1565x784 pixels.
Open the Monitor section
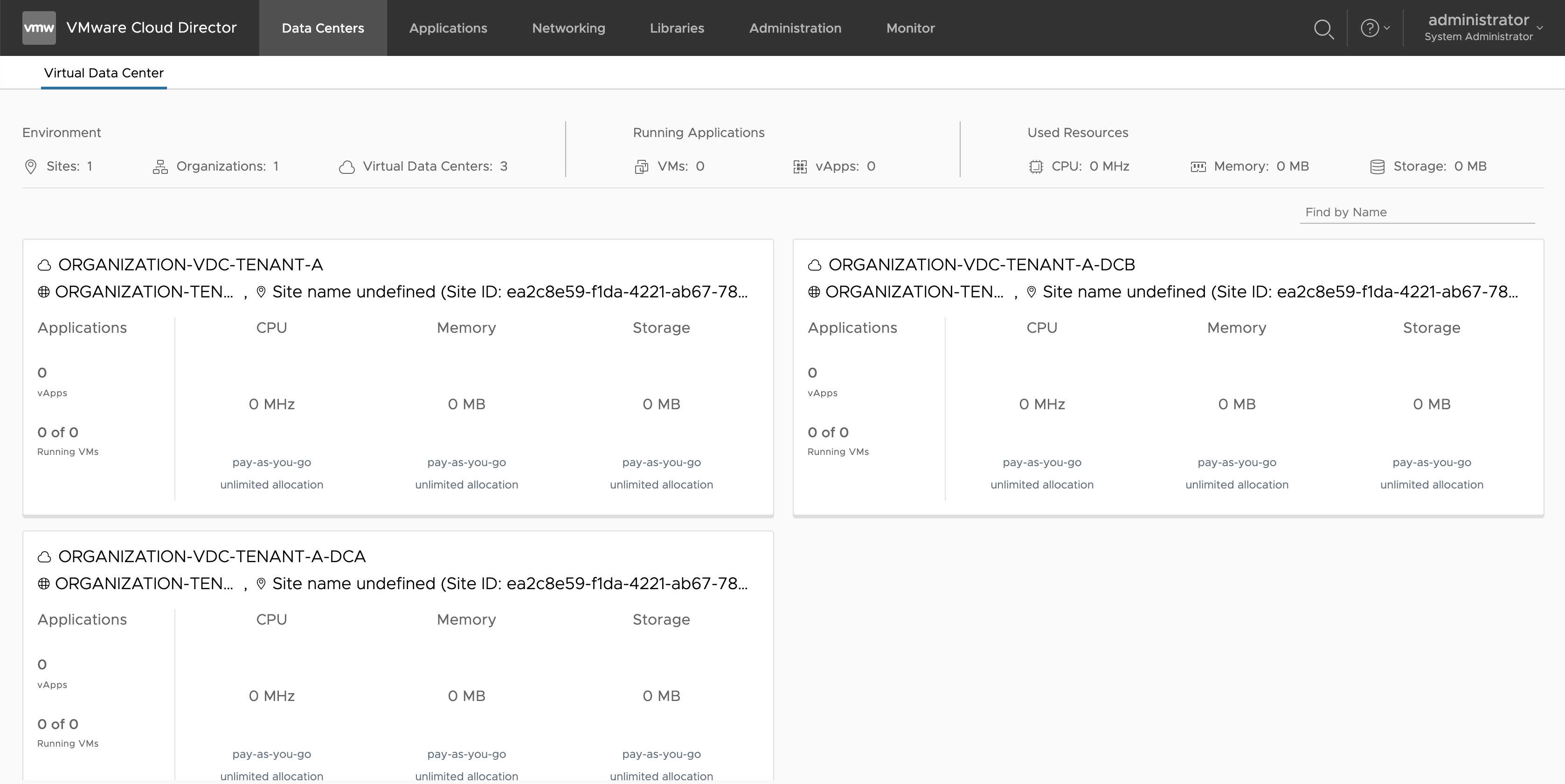910,28
